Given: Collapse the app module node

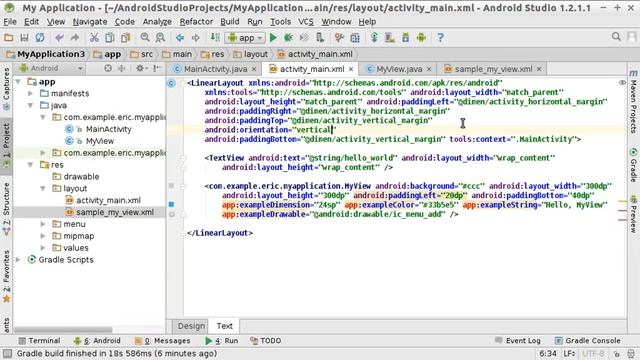Looking at the screenshot, I should [18, 82].
